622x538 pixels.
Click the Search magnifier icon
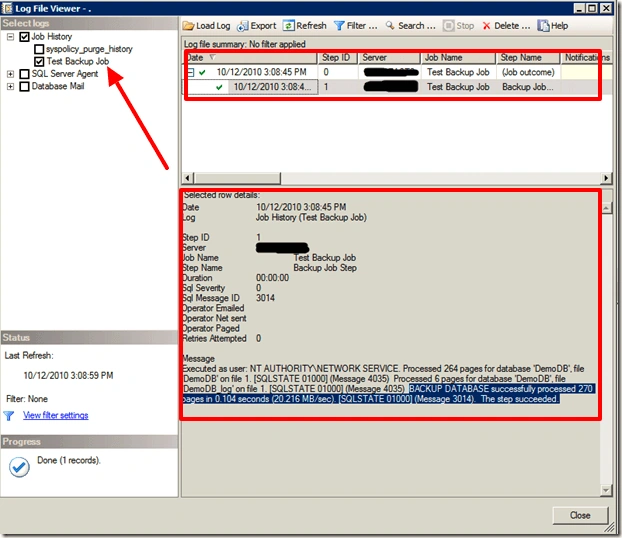tap(390, 25)
